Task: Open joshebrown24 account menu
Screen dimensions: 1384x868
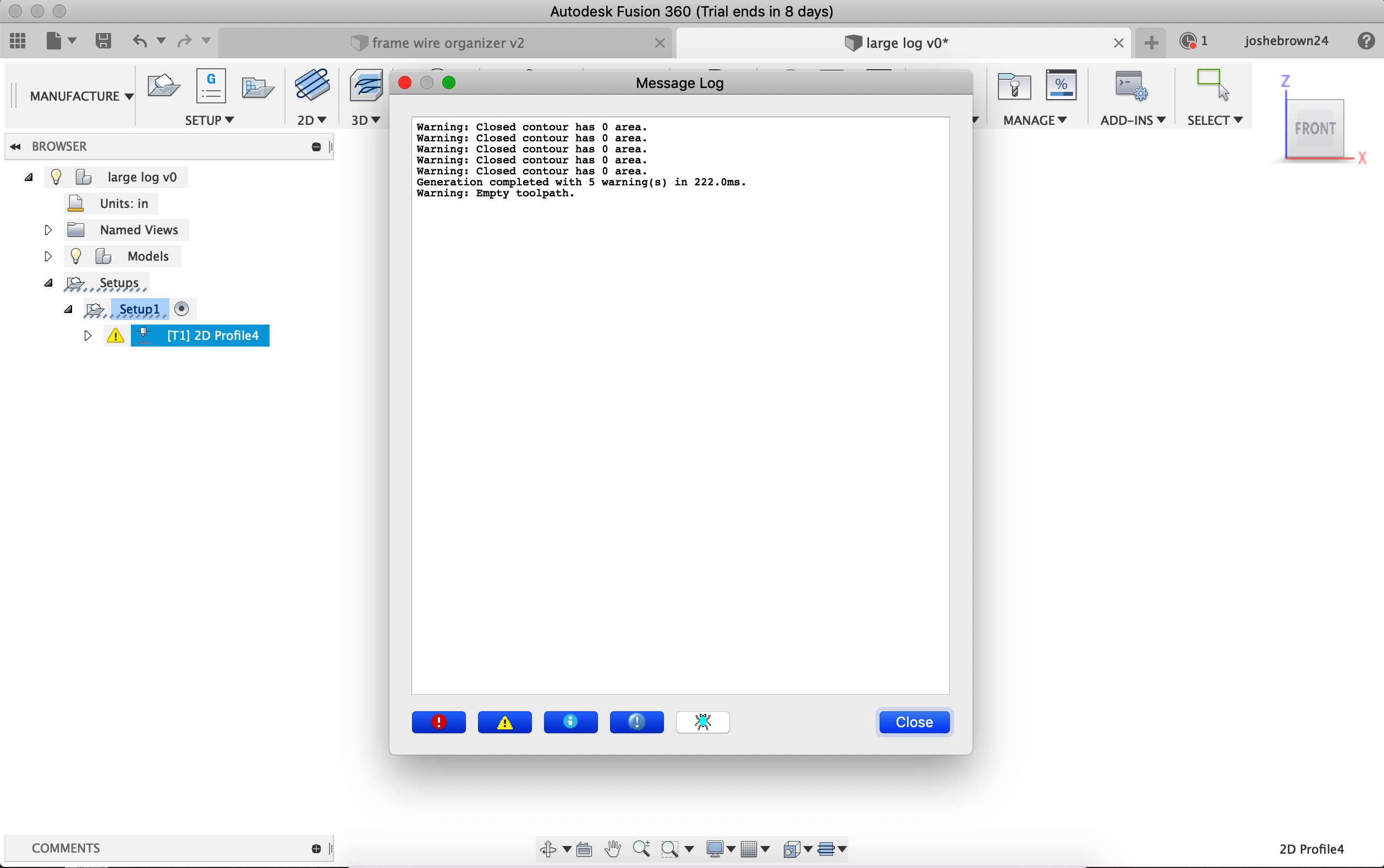Action: click(x=1286, y=41)
